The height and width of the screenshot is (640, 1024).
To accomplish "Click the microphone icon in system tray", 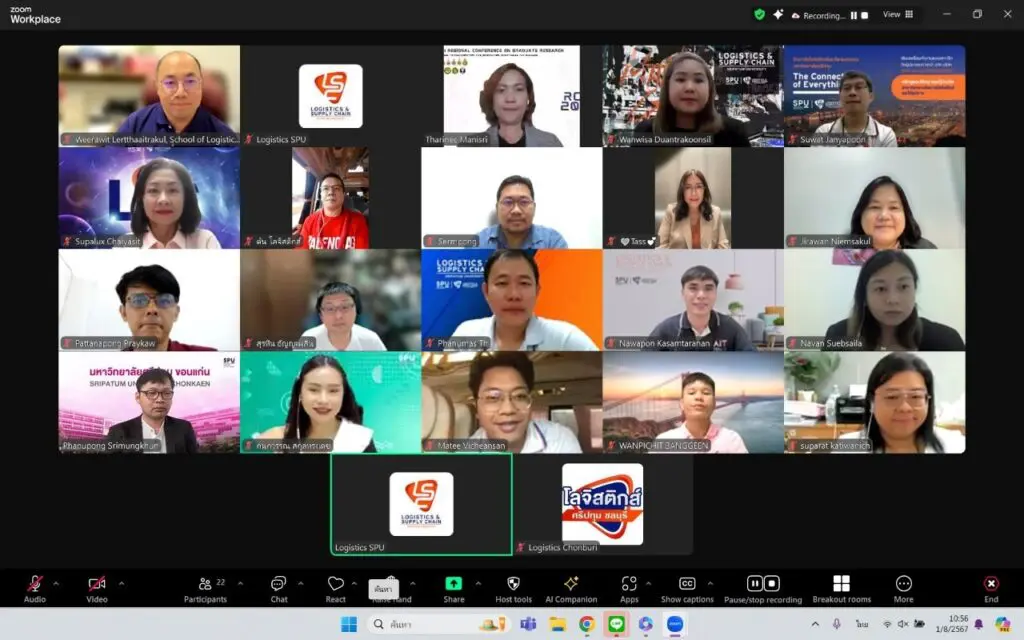I will click(837, 624).
